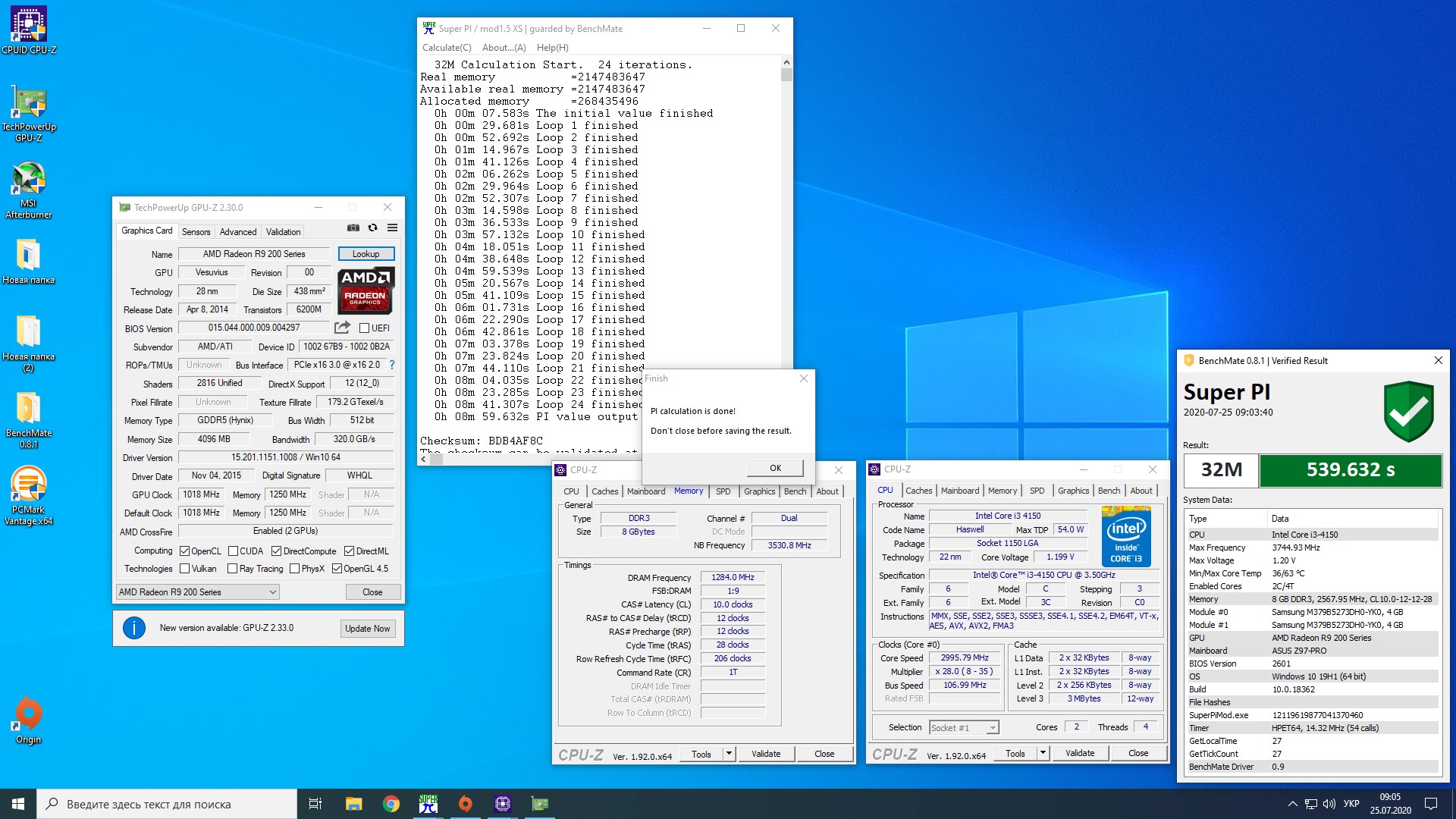Toggle the CUDA checkbox
1456x819 pixels.
(233, 551)
